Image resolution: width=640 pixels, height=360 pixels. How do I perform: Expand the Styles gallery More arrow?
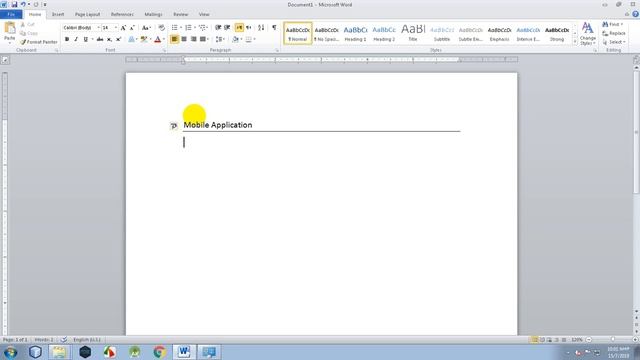coord(575,42)
